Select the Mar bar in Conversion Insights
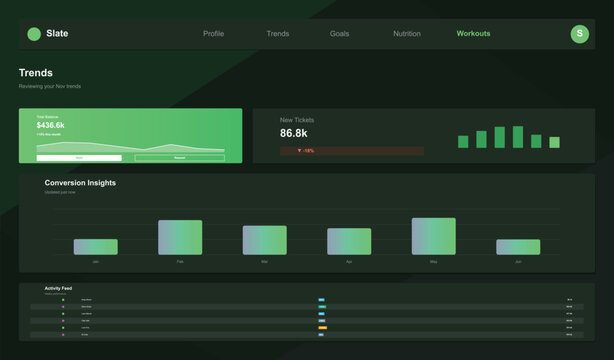614x360 pixels. click(x=265, y=240)
